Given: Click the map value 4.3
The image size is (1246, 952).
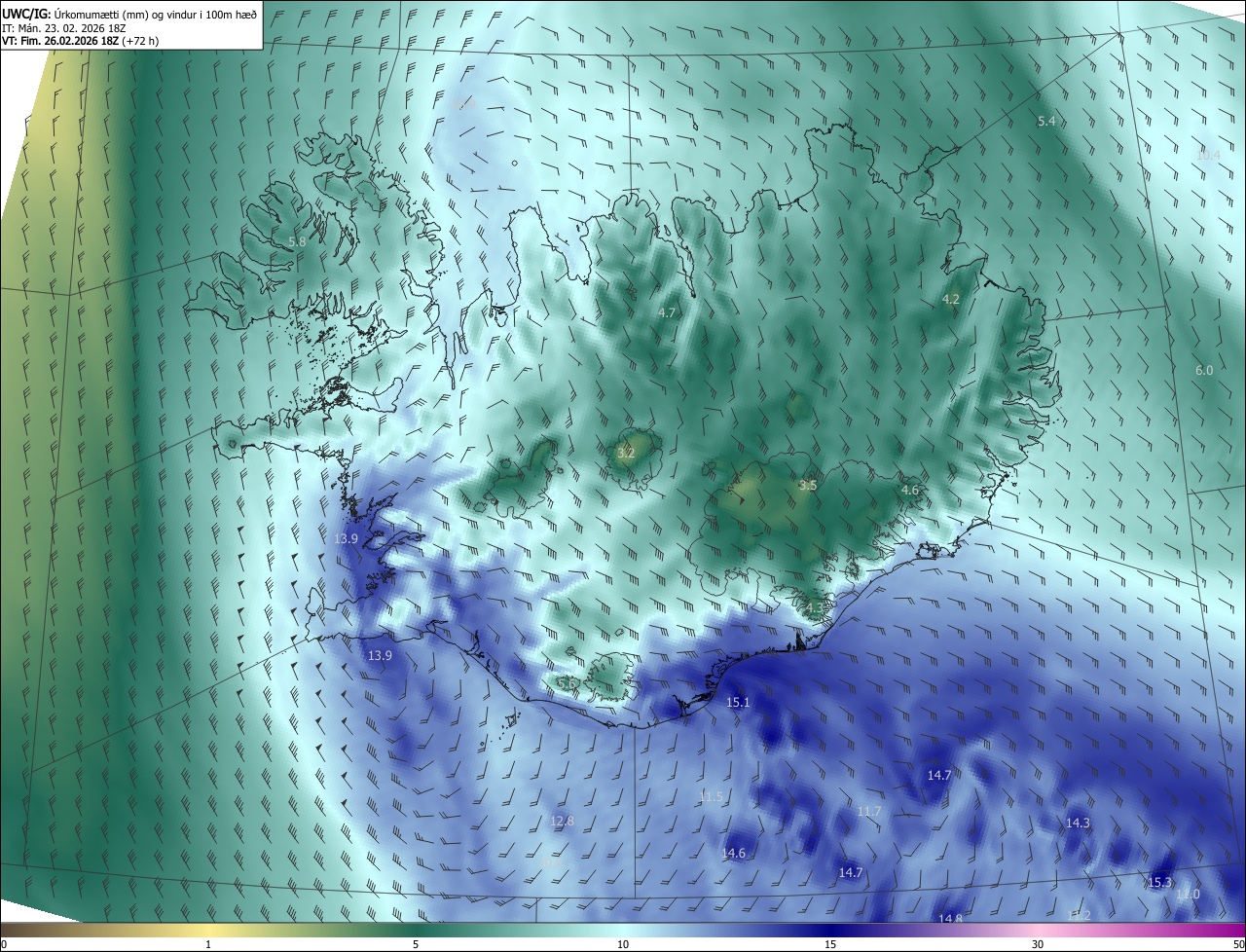Looking at the screenshot, I should [x=815, y=608].
